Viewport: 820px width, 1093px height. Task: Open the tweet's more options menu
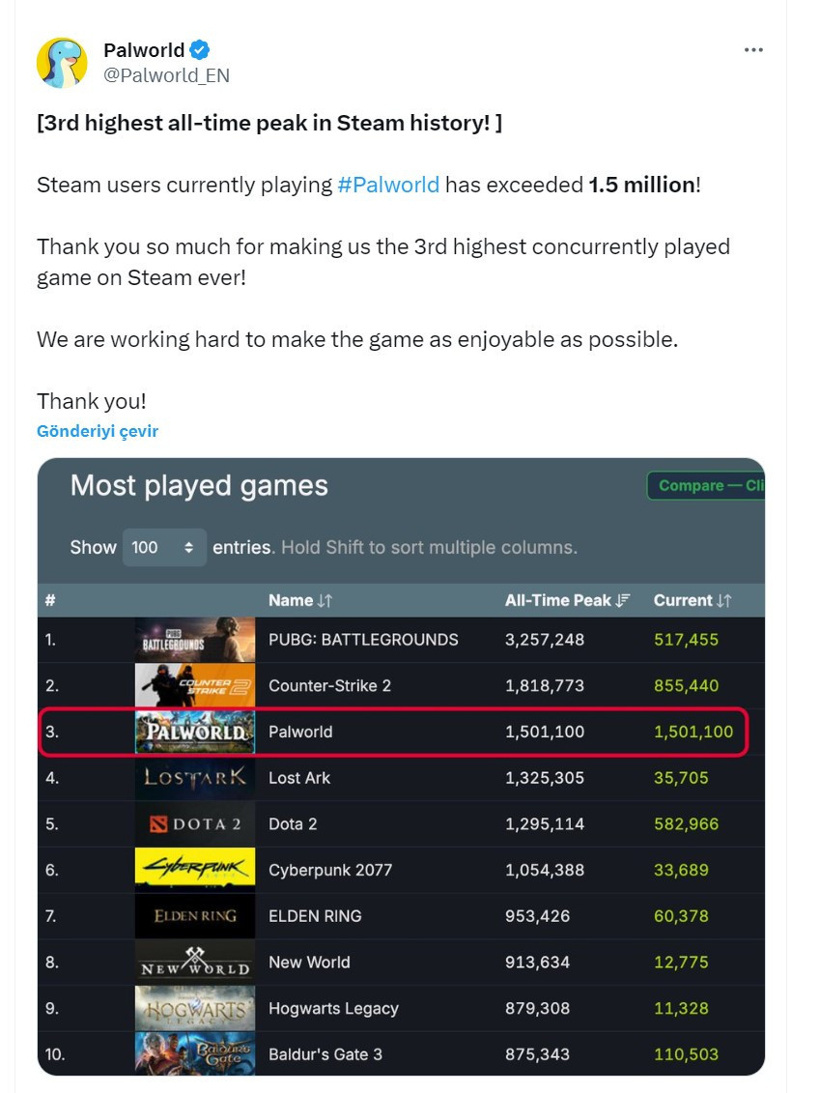pyautogui.click(x=753, y=48)
